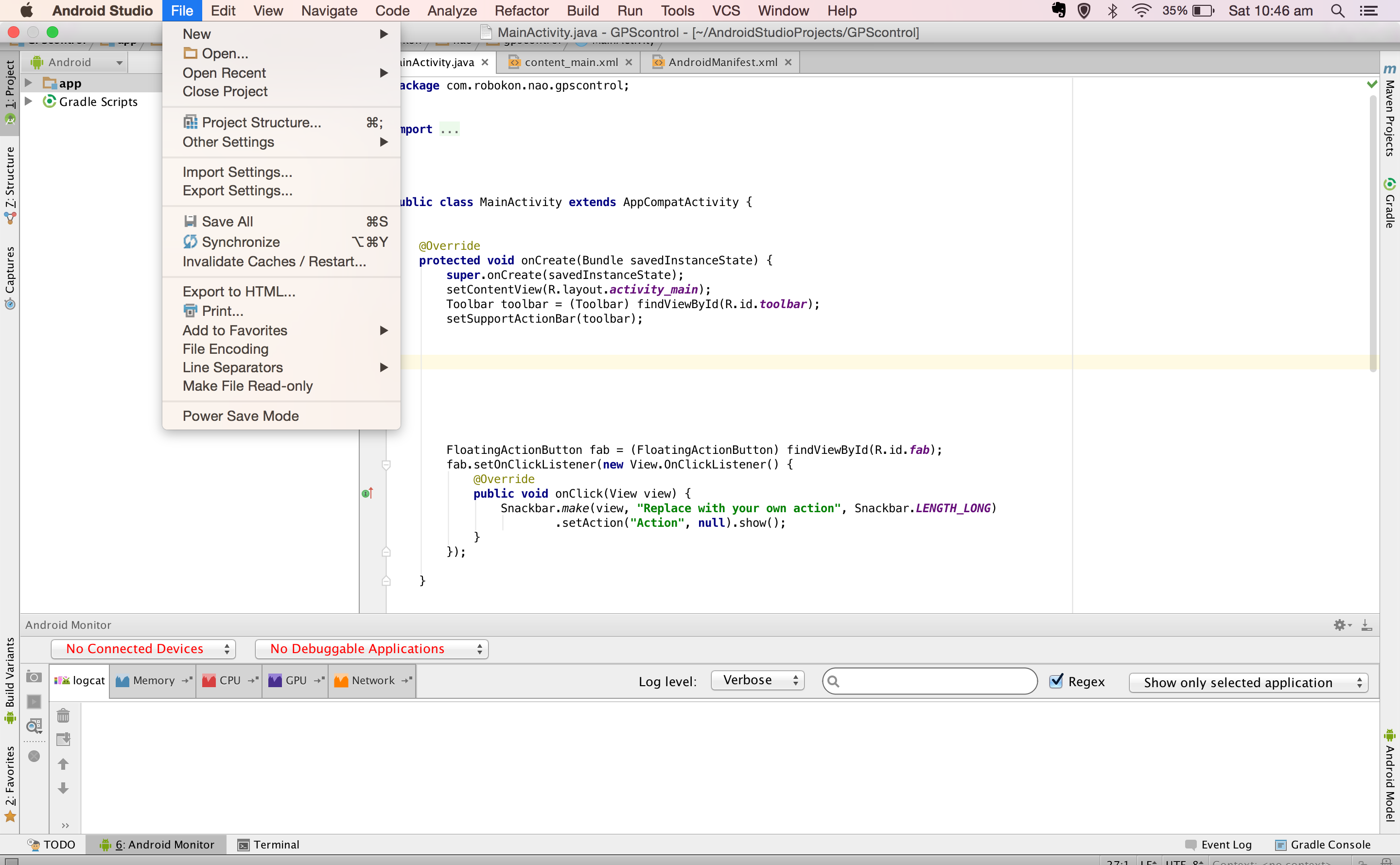Expand the New submenu

(x=281, y=35)
